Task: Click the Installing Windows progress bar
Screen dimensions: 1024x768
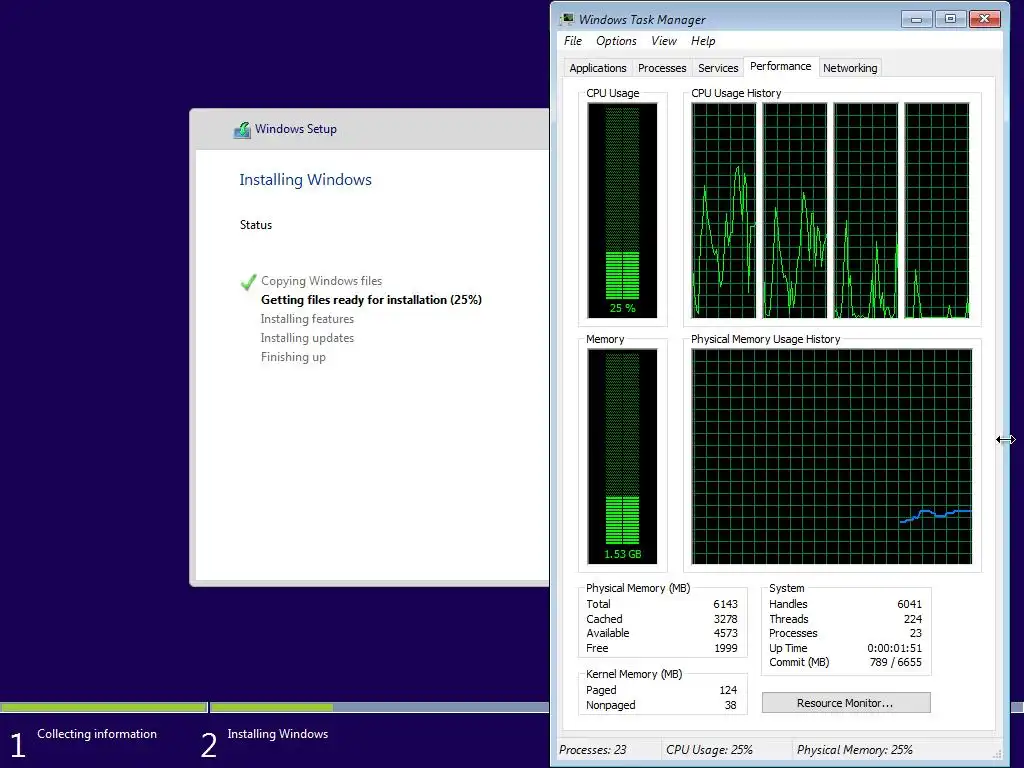Action: click(379, 707)
